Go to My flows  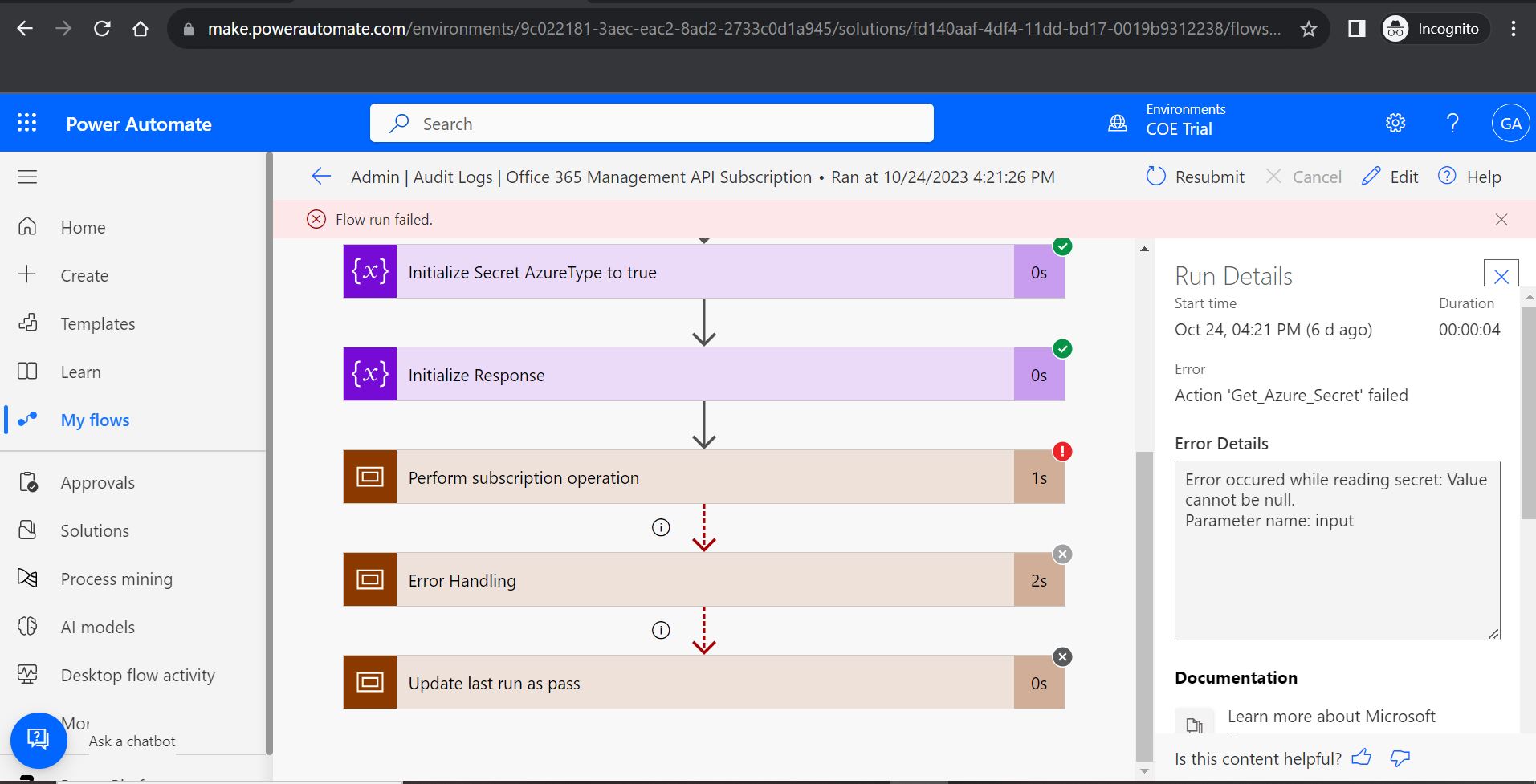(x=95, y=420)
